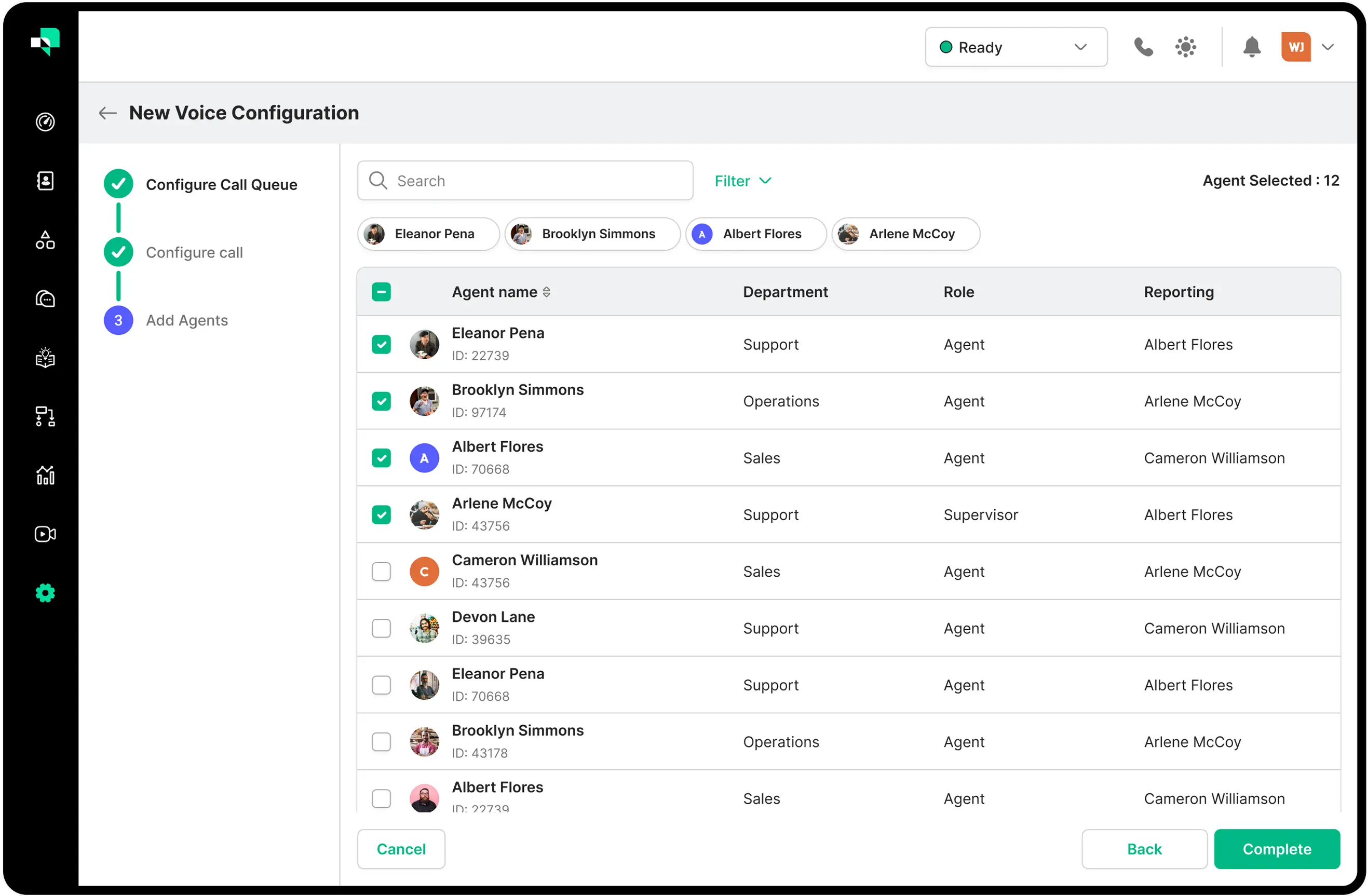The width and height of the screenshot is (1367, 896).
Task: Click the Arlene McCoy selected chip
Action: [906, 234]
